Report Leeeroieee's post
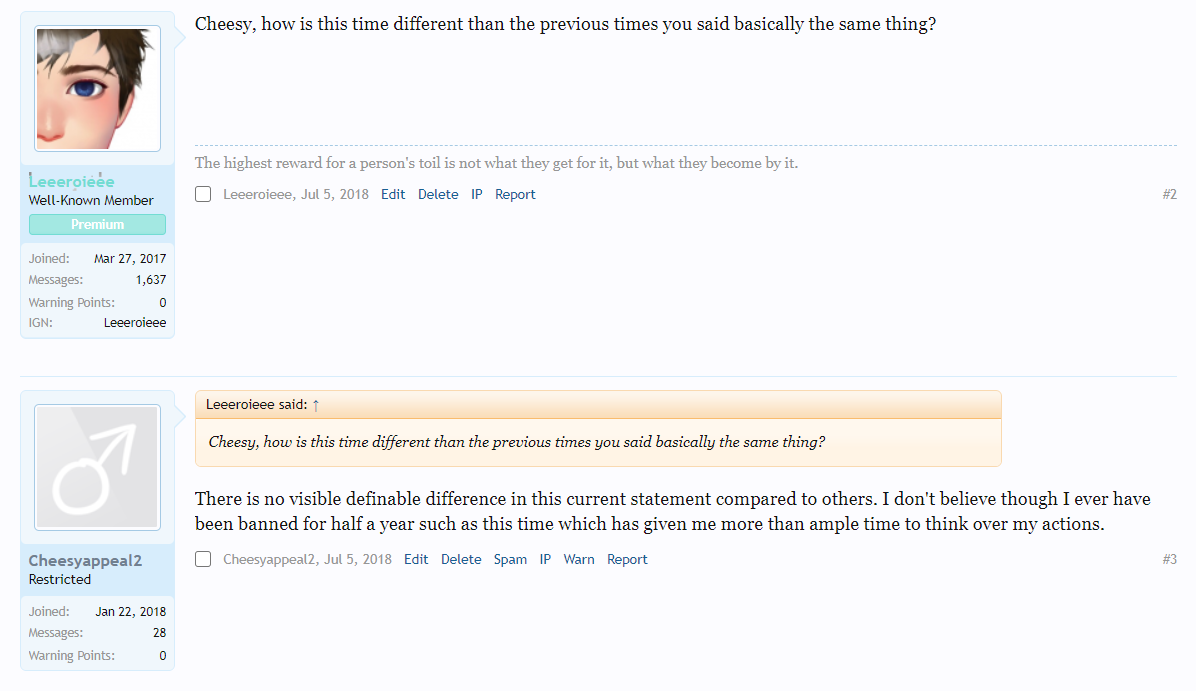 515,194
